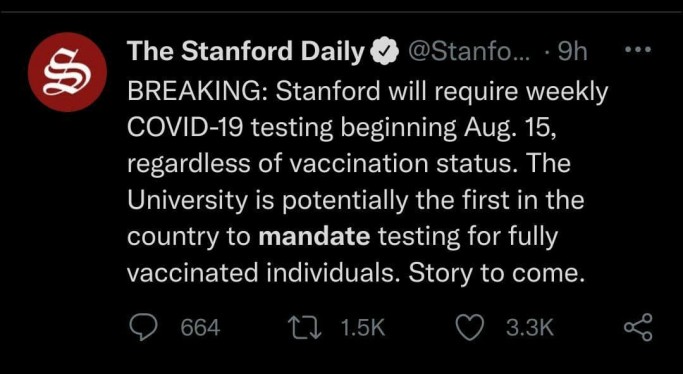Retweet using the arrows icon
This screenshot has width=683, height=374.
click(305, 327)
